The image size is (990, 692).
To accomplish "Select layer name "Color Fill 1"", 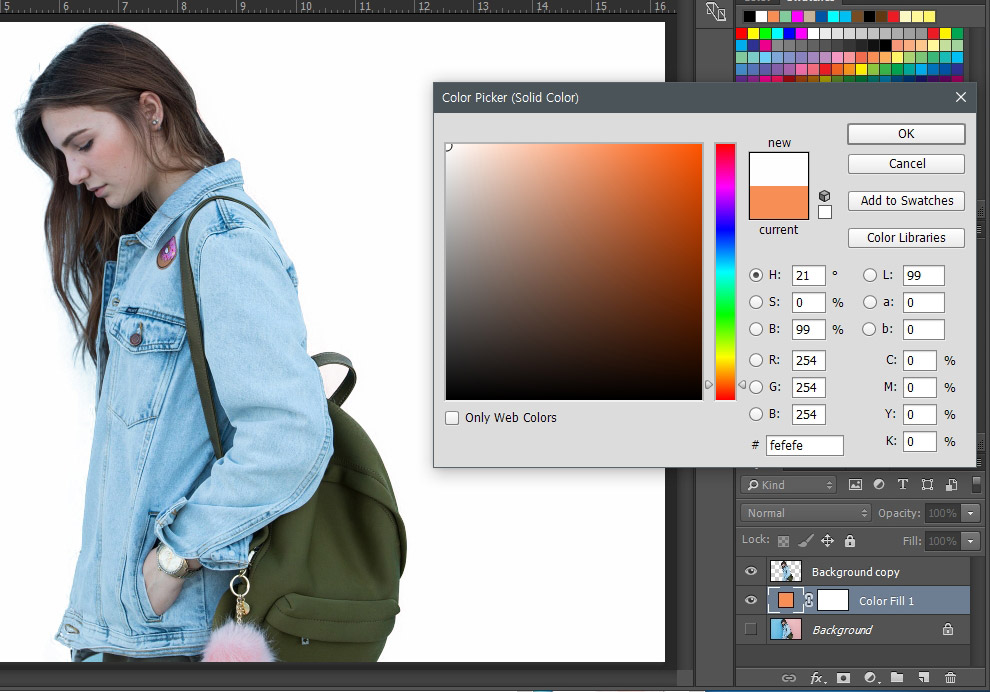I will tap(886, 601).
